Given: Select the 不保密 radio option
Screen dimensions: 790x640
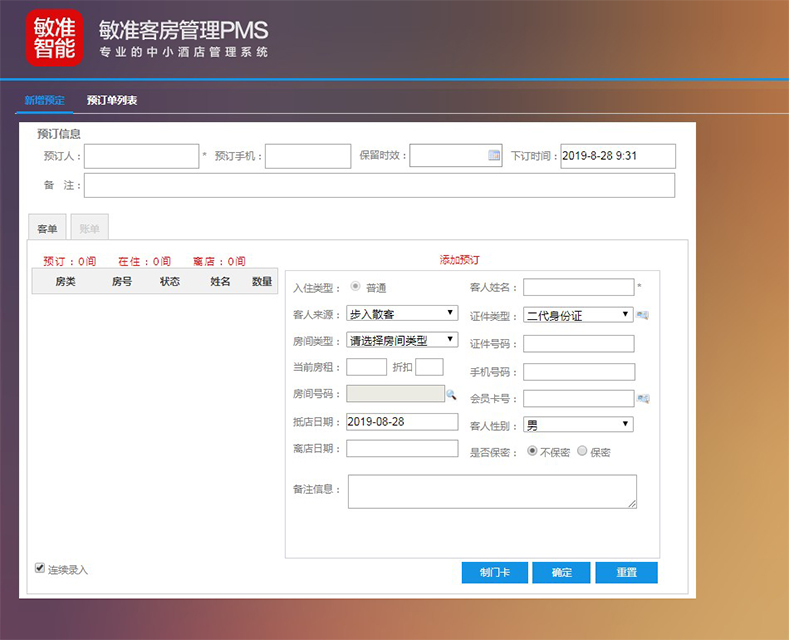Looking at the screenshot, I should pos(531,451).
